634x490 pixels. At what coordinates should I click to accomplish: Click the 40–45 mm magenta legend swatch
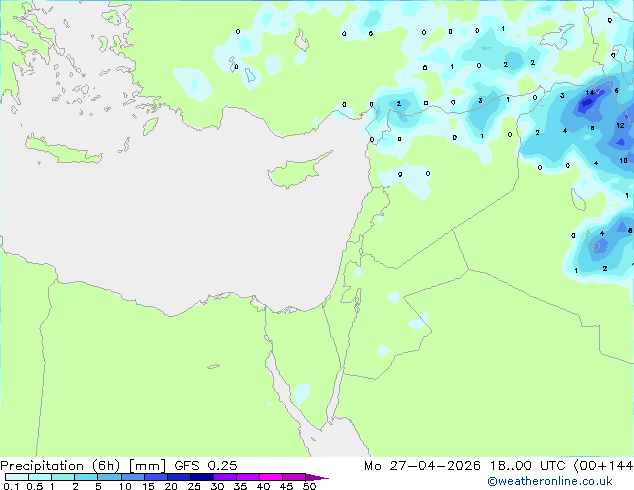point(271,477)
